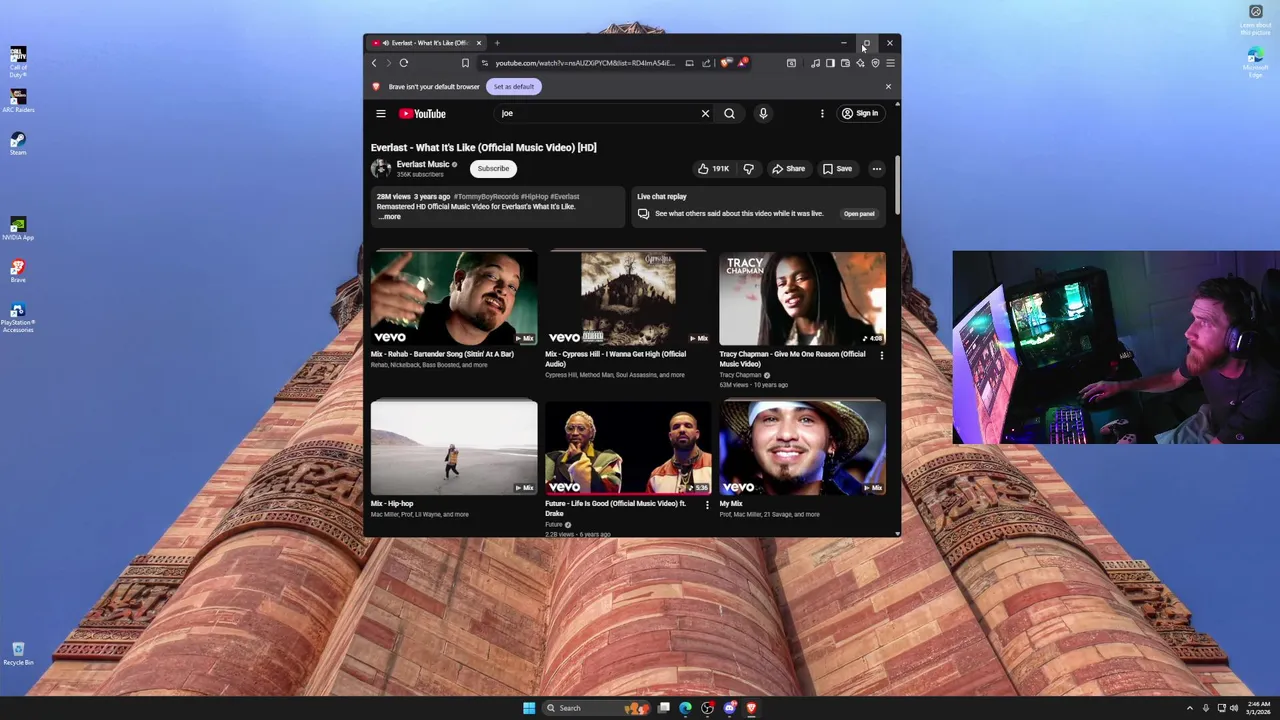The width and height of the screenshot is (1280, 720).
Task: Open Brave Shields lion icon
Action: pyautogui.click(x=726, y=63)
